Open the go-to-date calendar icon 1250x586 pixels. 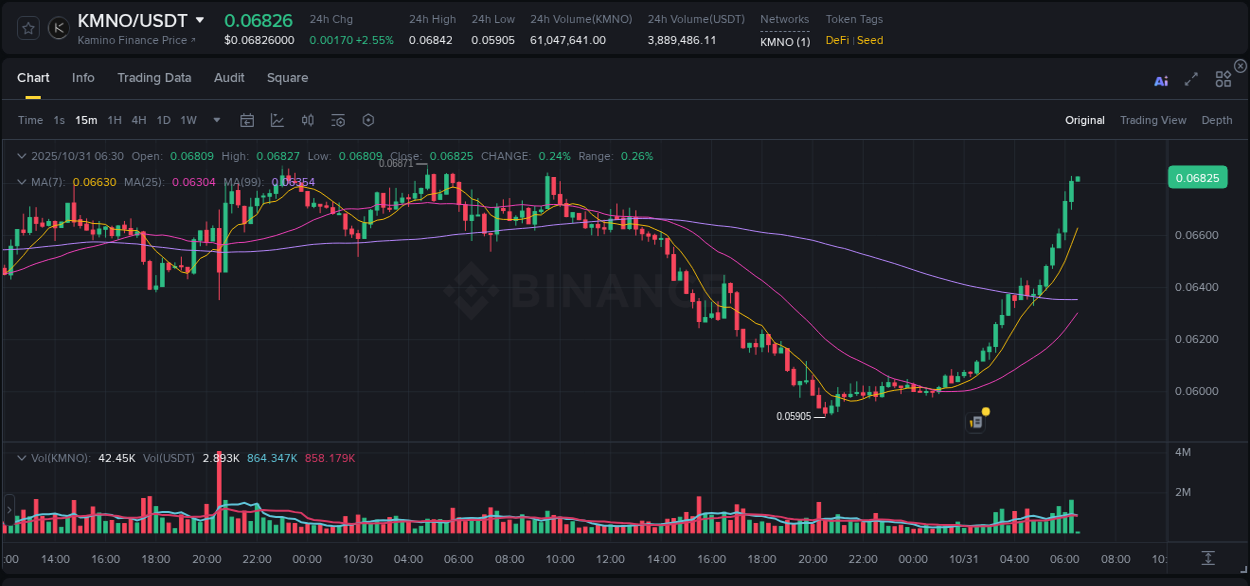(x=247, y=120)
